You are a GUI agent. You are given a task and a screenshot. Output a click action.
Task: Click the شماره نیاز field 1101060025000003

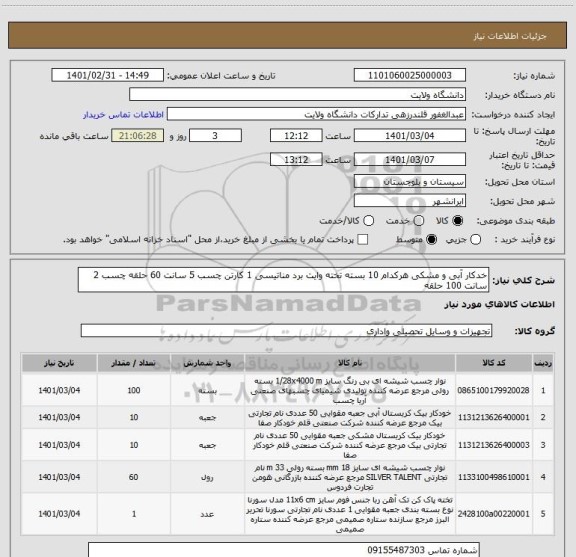(x=410, y=75)
